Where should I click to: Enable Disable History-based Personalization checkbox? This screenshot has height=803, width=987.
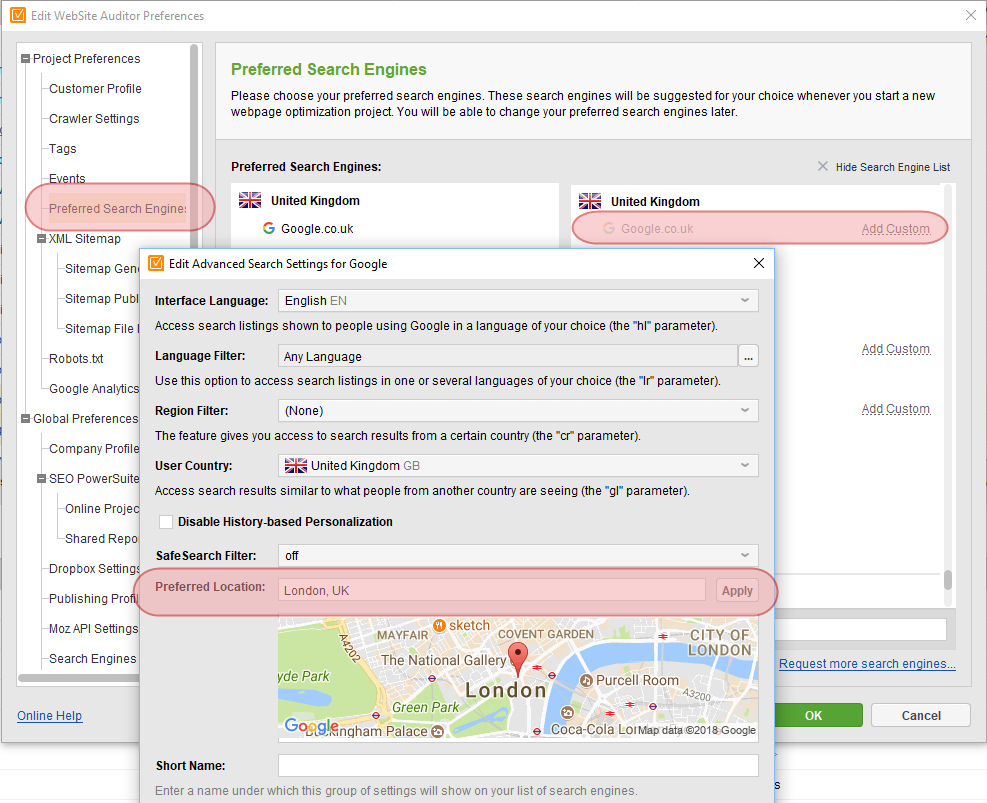coord(166,522)
